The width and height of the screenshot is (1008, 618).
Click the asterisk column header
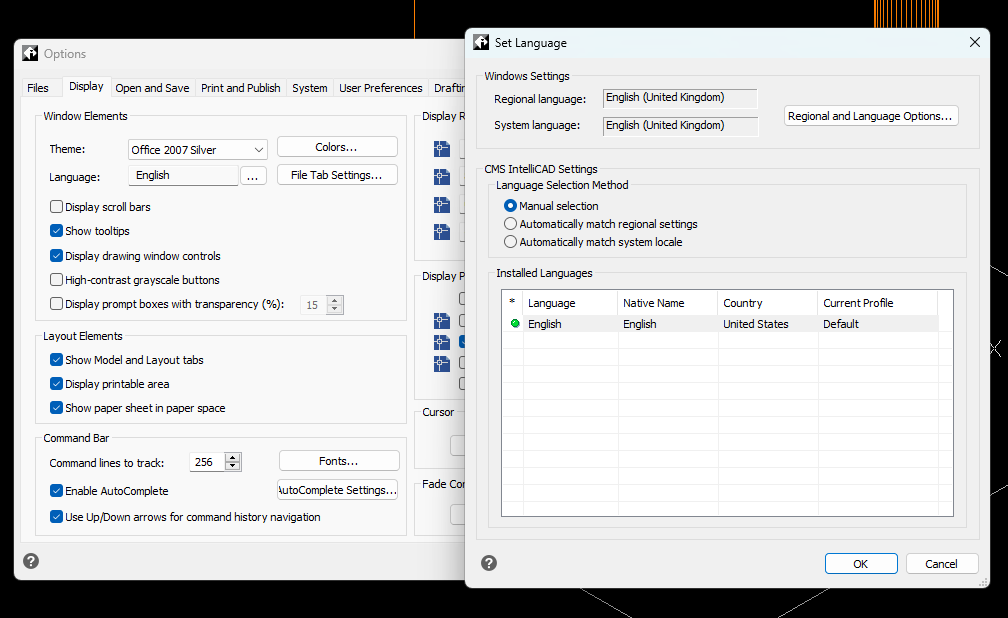point(512,303)
